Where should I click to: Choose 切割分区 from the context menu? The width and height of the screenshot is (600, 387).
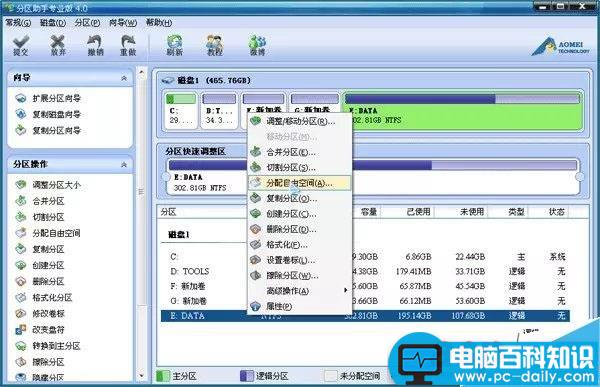(x=300, y=168)
